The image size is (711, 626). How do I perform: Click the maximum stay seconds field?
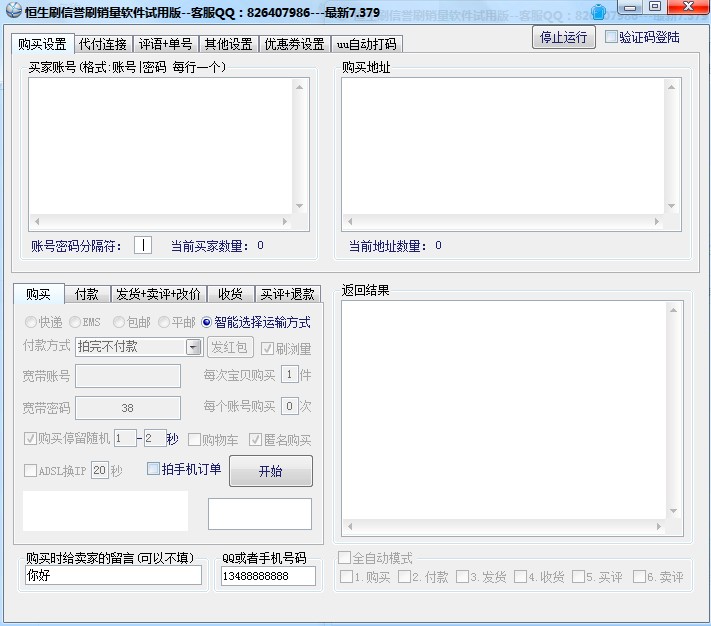[155, 438]
